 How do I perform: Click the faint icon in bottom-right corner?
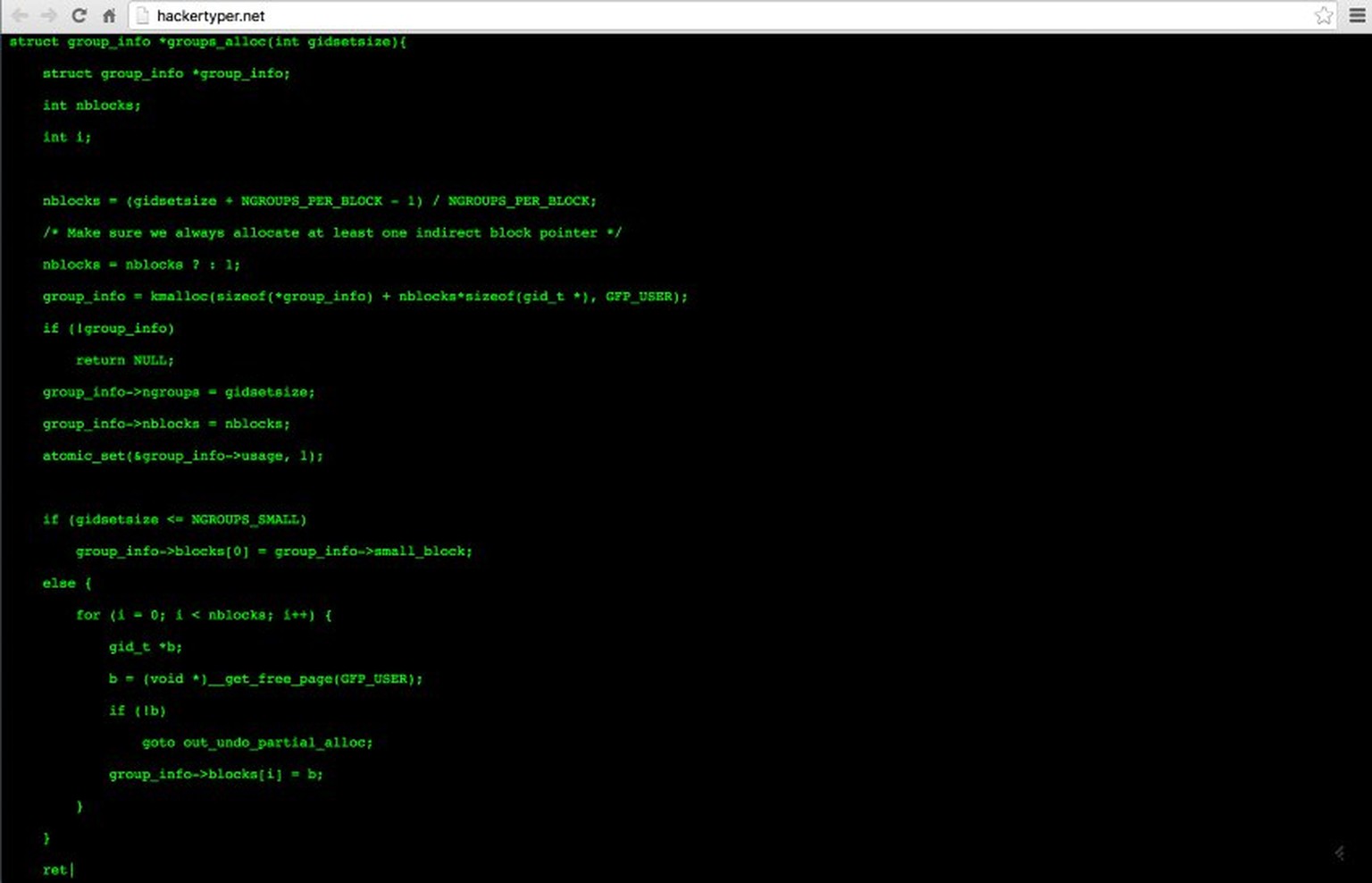[1340, 853]
